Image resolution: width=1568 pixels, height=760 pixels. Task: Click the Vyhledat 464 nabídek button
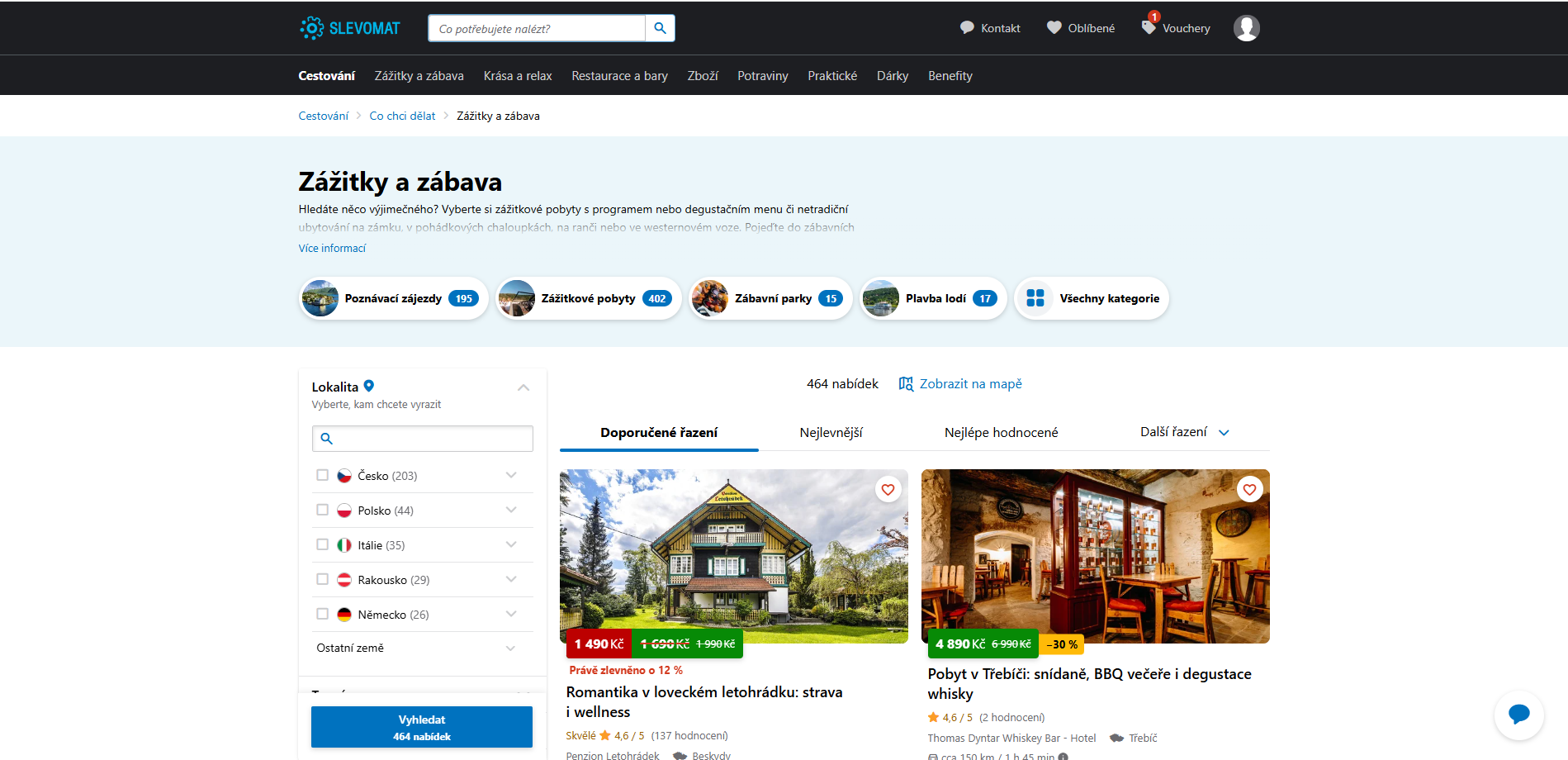click(x=422, y=727)
